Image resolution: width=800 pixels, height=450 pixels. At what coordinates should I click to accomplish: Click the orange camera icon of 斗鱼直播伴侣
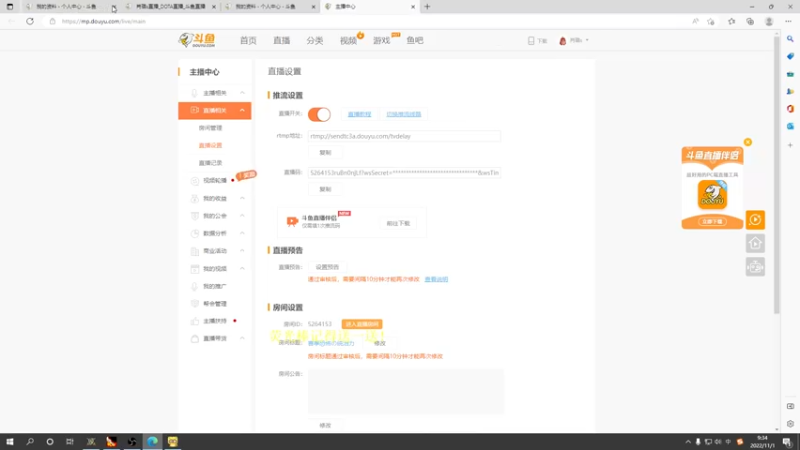292,221
